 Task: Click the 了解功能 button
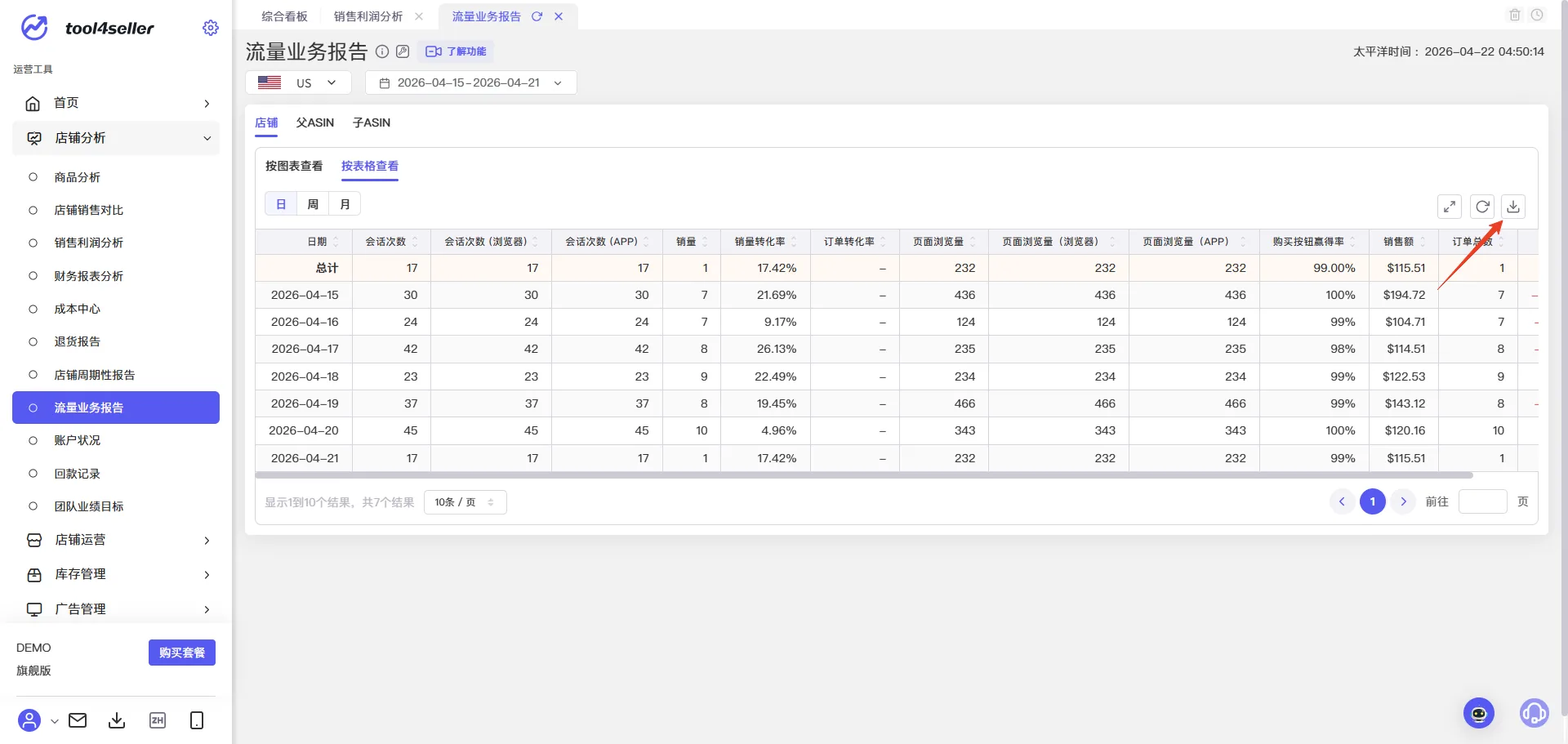pyautogui.click(x=456, y=51)
